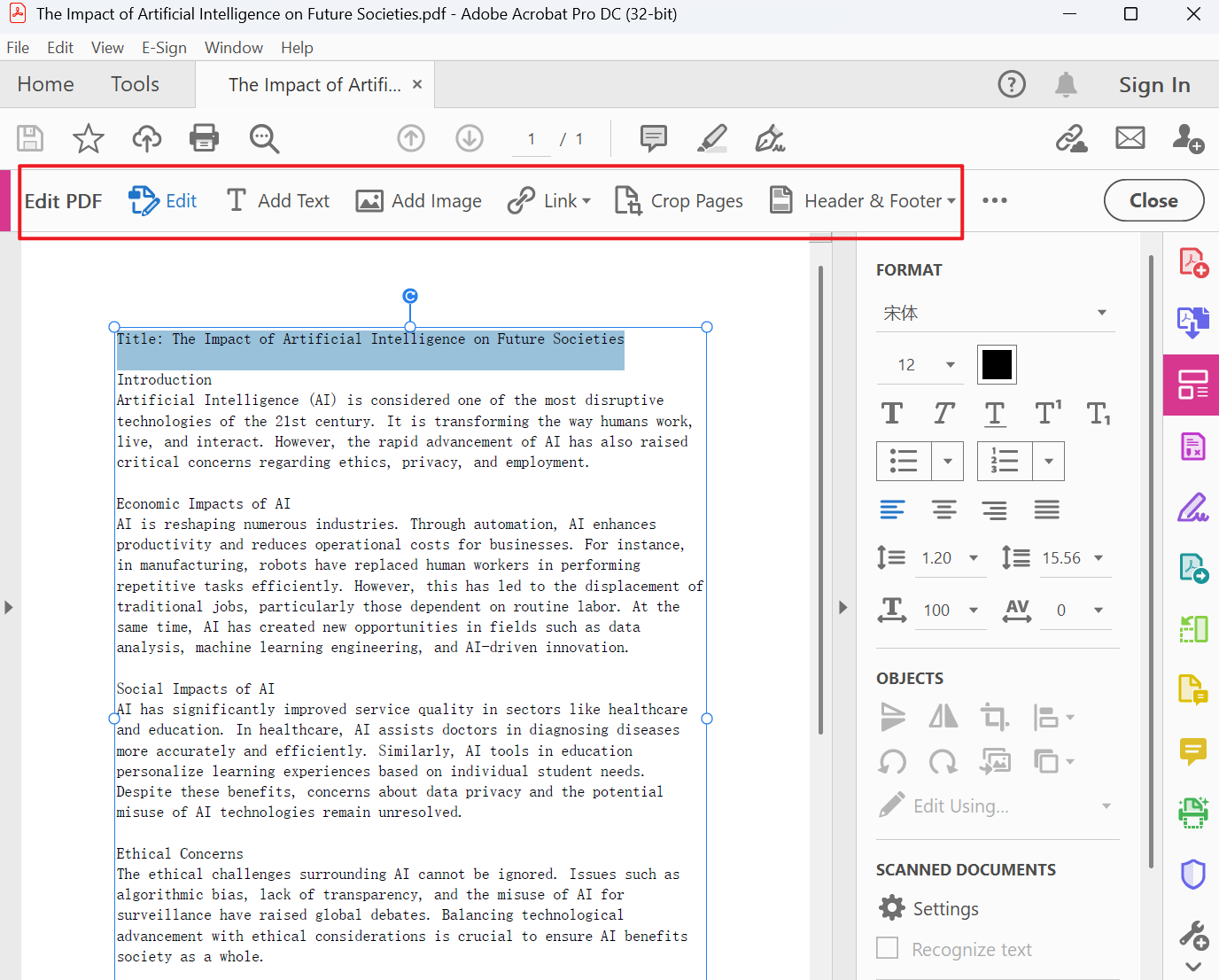Toggle underline text formatting
Viewport: 1219px width, 980px height.
click(x=995, y=414)
